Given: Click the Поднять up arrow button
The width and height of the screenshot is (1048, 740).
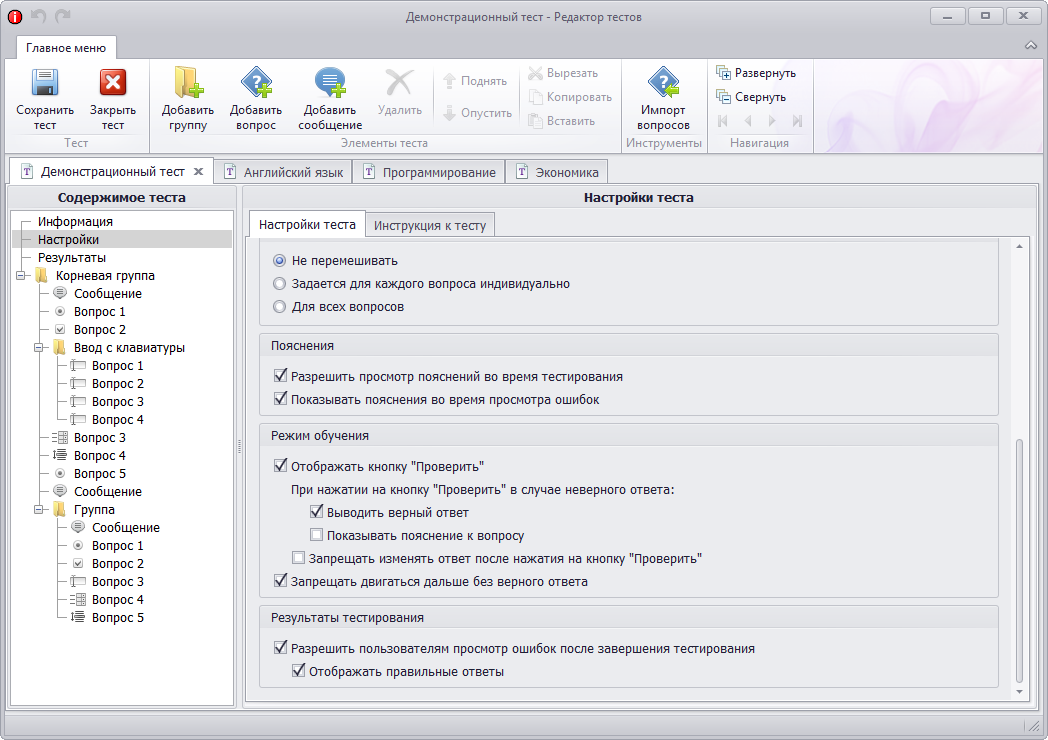Looking at the screenshot, I should (475, 81).
